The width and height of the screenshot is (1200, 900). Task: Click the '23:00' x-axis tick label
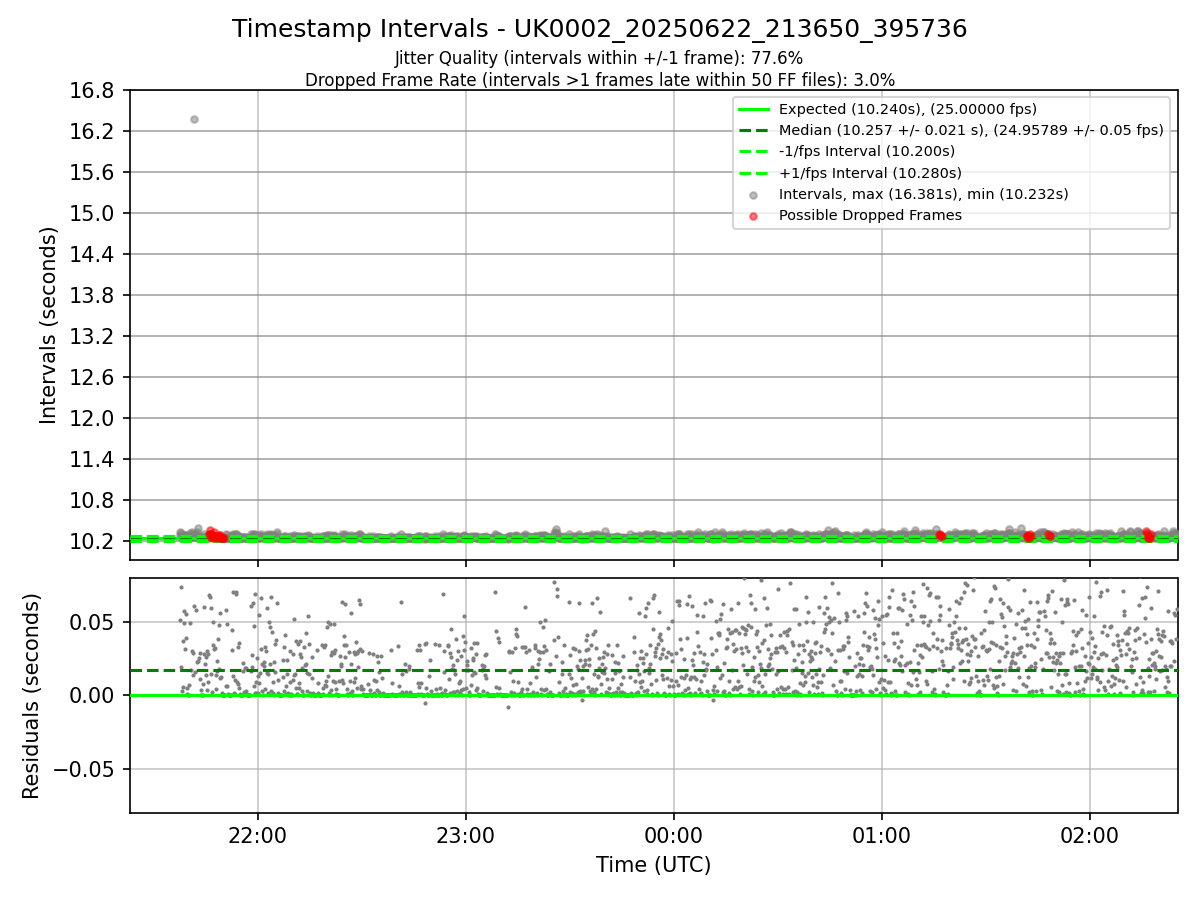466,834
